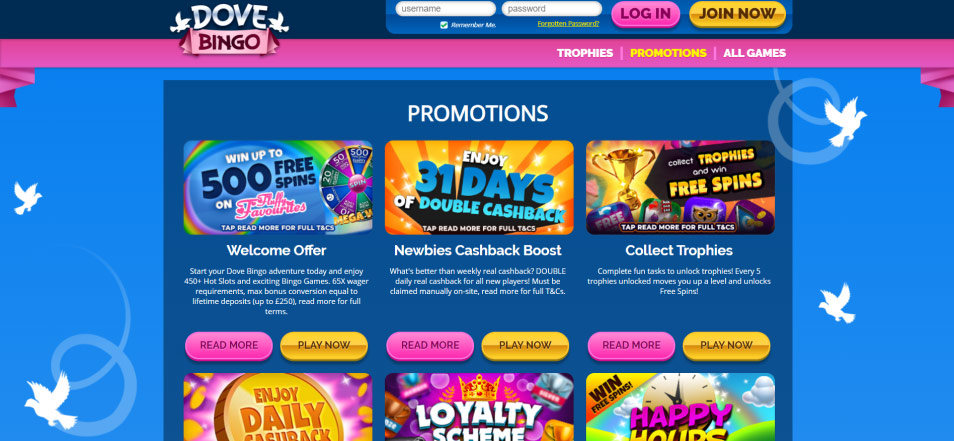954x441 pixels.
Task: Open the Forgotten Password link
Action: tap(568, 24)
